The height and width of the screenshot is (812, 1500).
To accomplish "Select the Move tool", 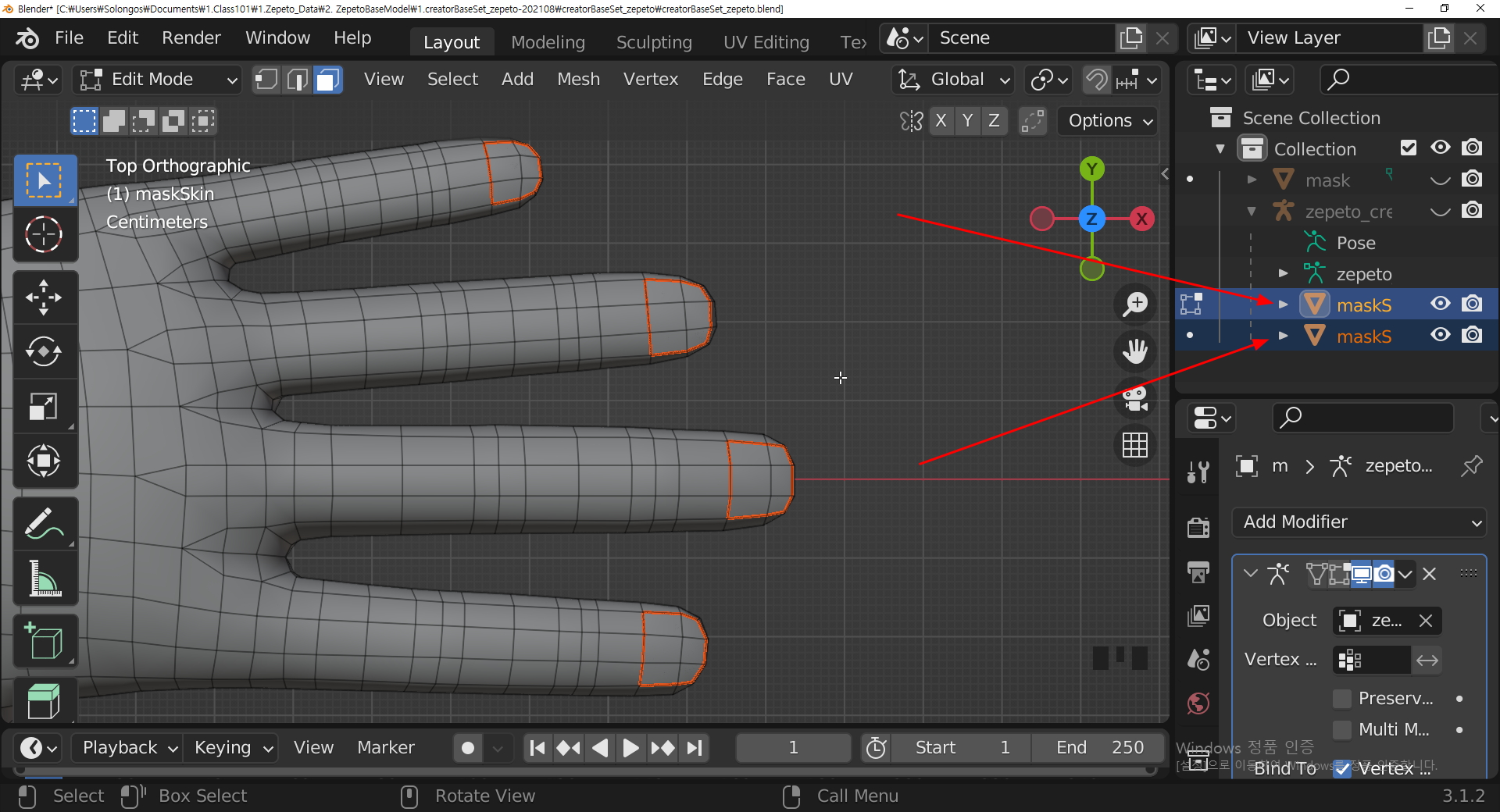I will (x=45, y=297).
